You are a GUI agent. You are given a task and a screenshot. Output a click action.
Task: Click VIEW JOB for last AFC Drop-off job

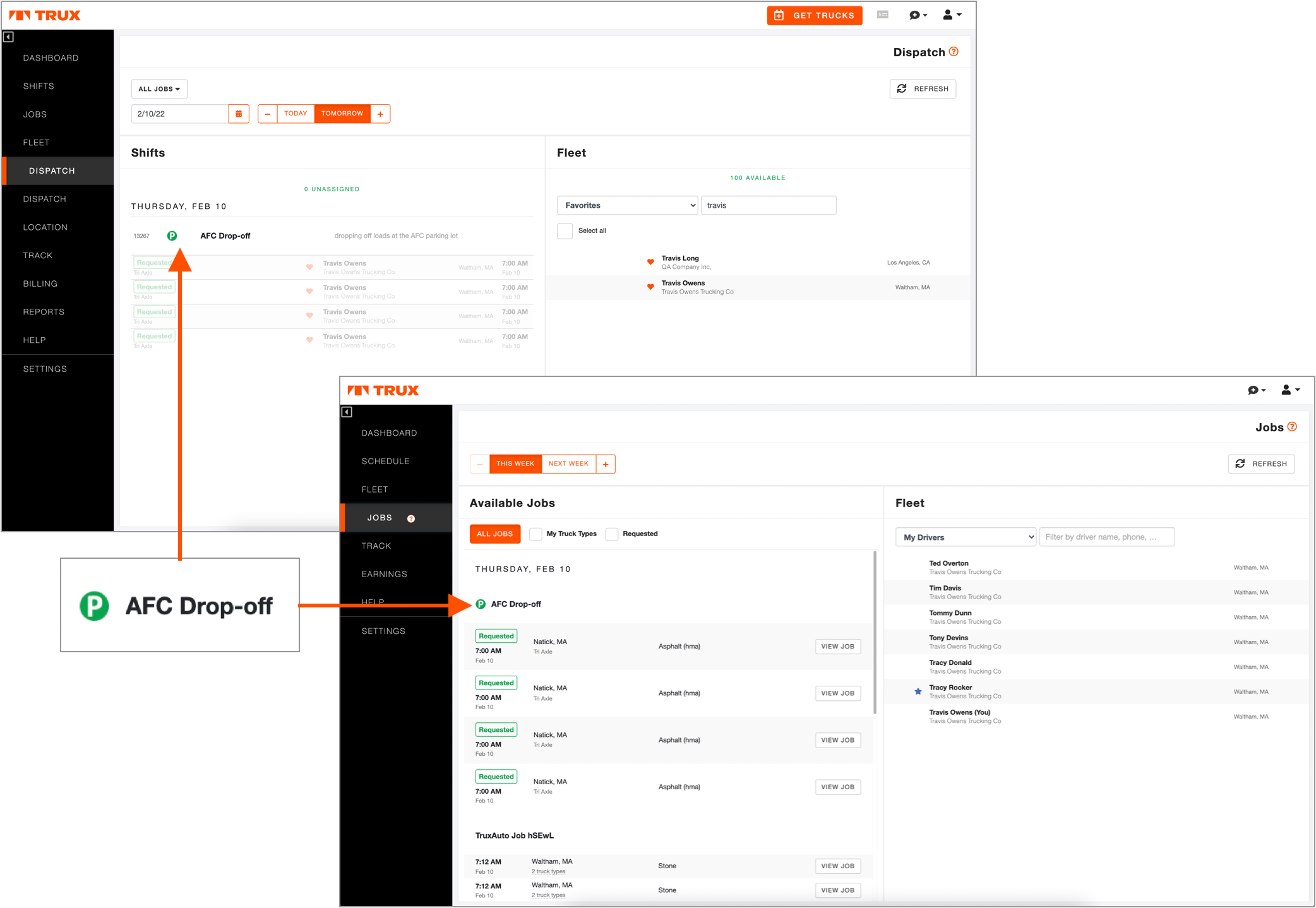pyautogui.click(x=838, y=787)
